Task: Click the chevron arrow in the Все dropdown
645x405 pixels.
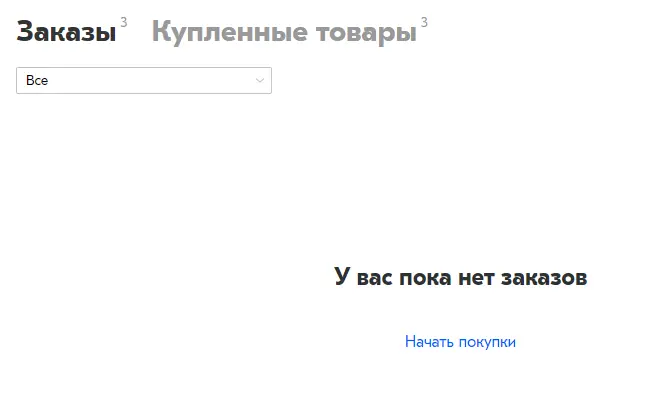Action: (x=260, y=81)
